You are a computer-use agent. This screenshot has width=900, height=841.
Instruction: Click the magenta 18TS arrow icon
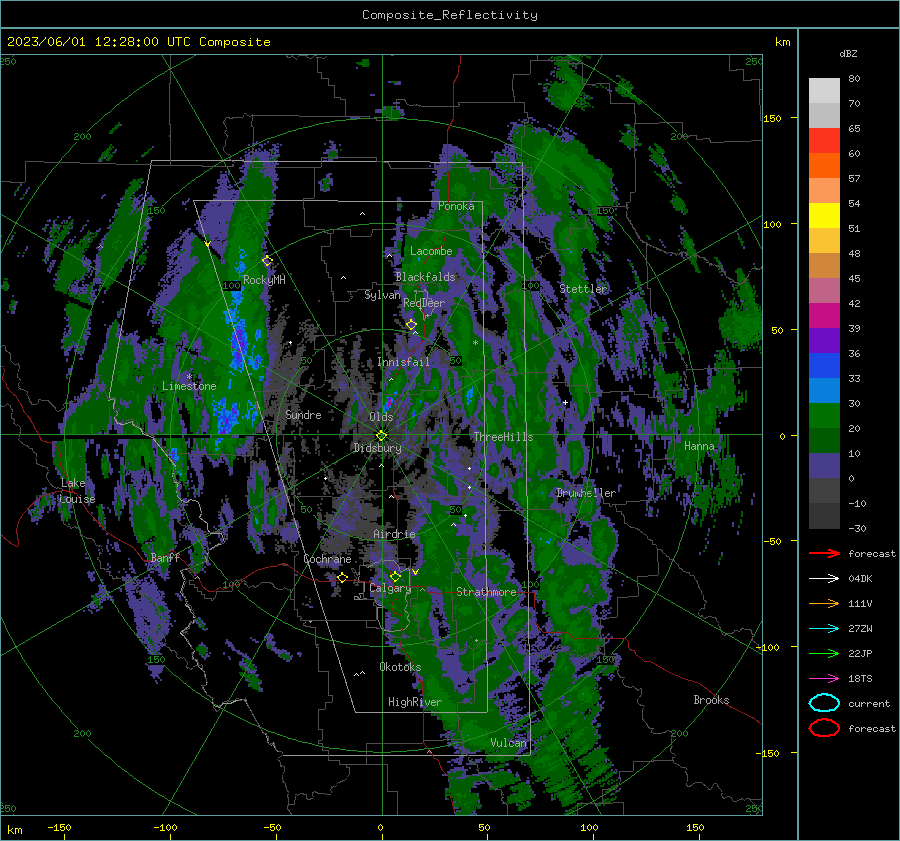pos(824,679)
